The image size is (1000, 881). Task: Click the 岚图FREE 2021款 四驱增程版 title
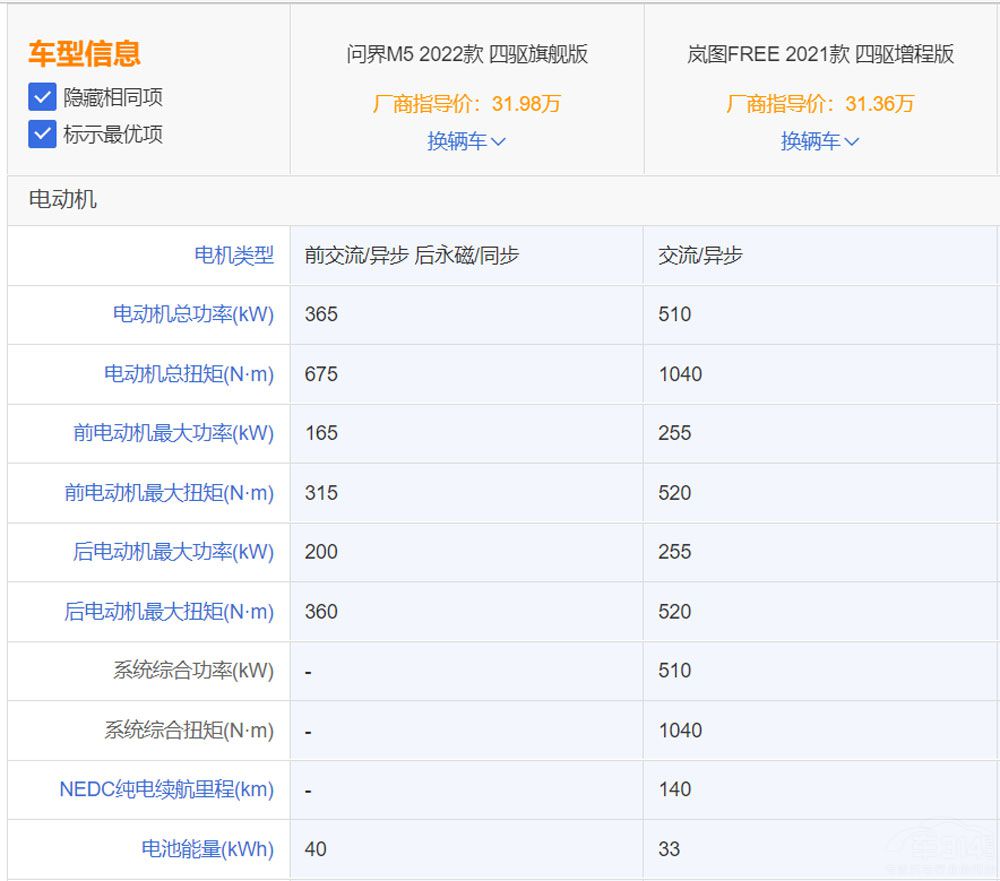(x=820, y=54)
